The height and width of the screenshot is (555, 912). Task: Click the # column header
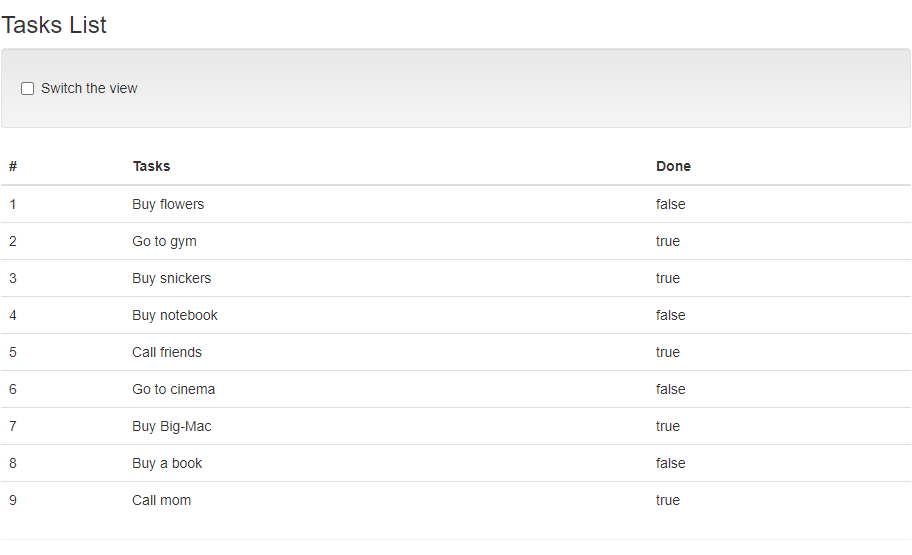tap(13, 166)
